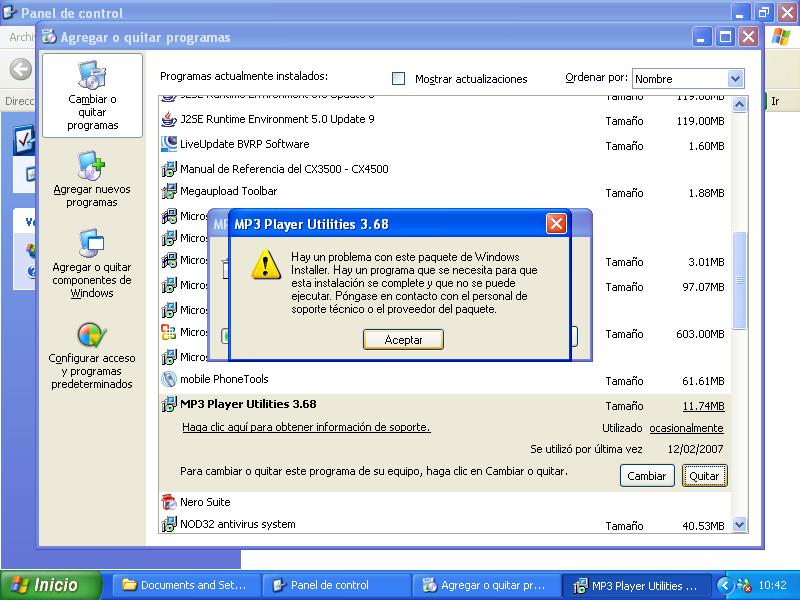Click the mobile PhoneTools program icon
Screen dimensions: 800x600
click(x=169, y=380)
